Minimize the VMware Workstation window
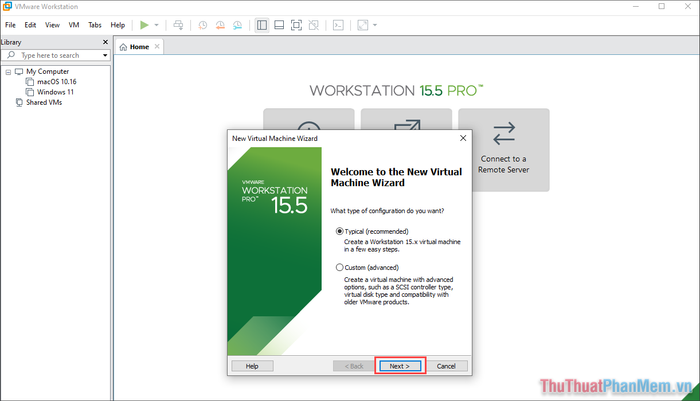The image size is (700, 401). pyautogui.click(x=636, y=6)
